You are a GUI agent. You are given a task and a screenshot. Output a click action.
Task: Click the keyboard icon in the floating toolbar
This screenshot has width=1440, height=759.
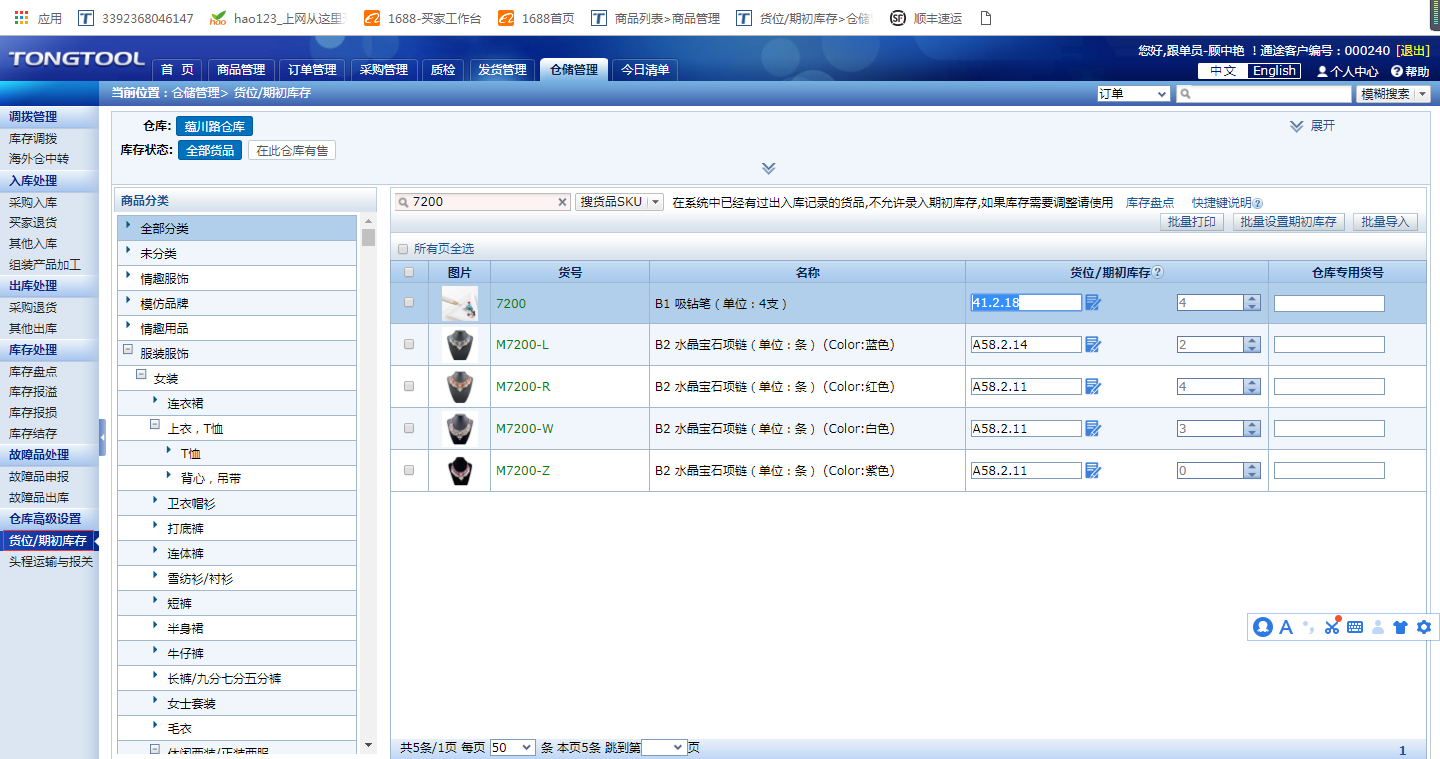(x=1355, y=627)
